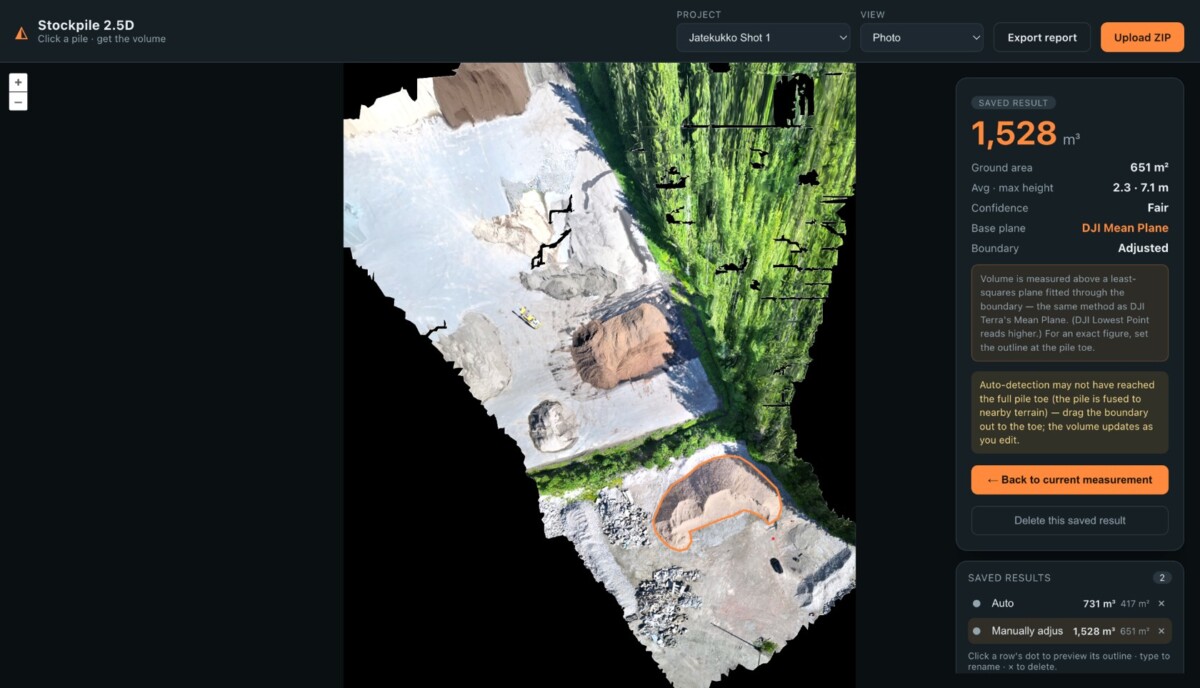Click the Upload ZIP button
1200x688 pixels.
[1142, 38]
